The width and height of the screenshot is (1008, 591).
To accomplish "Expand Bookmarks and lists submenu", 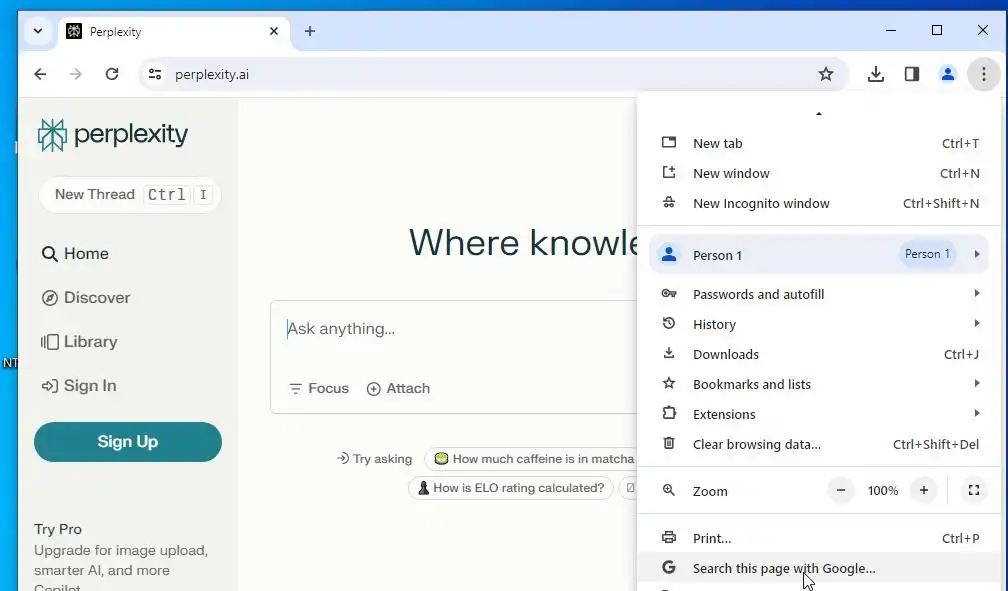I will point(818,385).
